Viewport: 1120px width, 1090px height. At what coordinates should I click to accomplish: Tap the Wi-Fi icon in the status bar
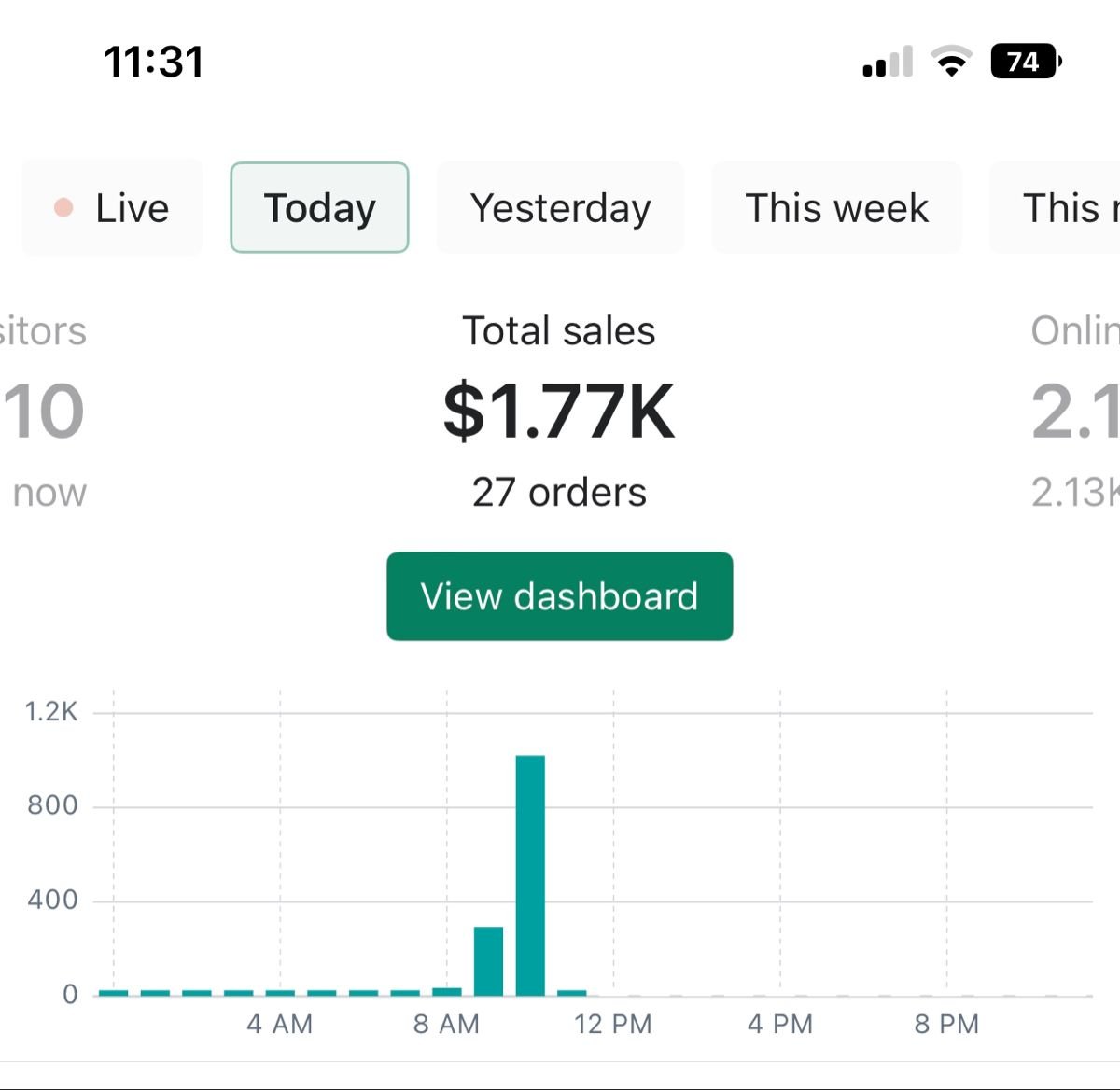tap(950, 61)
